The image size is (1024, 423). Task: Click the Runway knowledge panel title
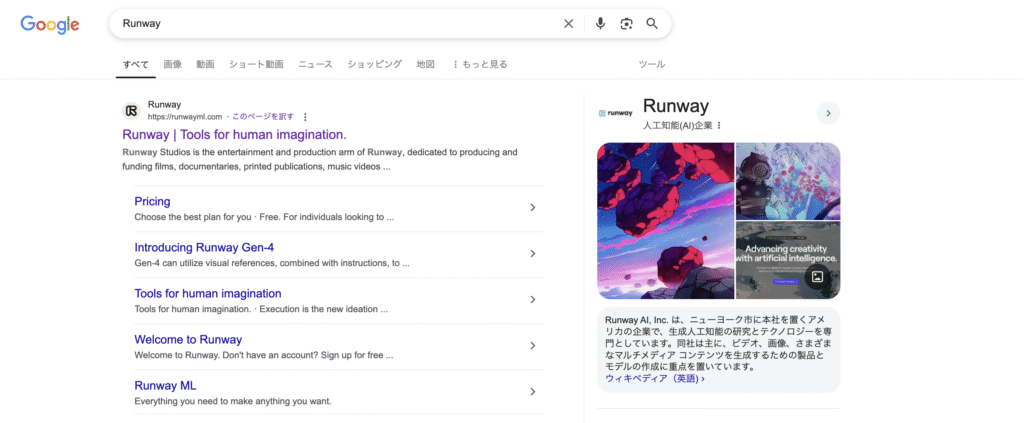pos(676,106)
